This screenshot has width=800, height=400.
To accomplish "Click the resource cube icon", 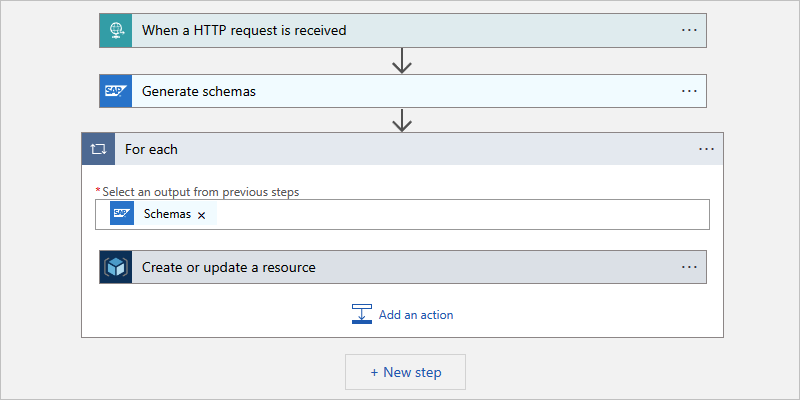I will click(x=116, y=267).
